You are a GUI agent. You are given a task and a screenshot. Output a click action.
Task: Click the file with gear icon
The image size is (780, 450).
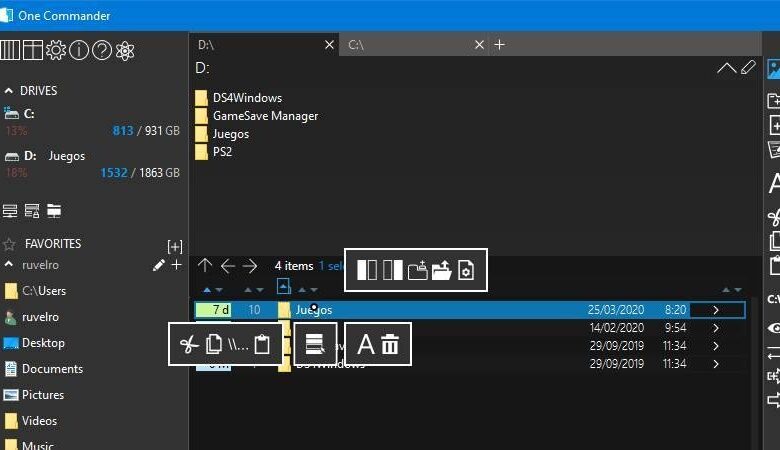(466, 270)
